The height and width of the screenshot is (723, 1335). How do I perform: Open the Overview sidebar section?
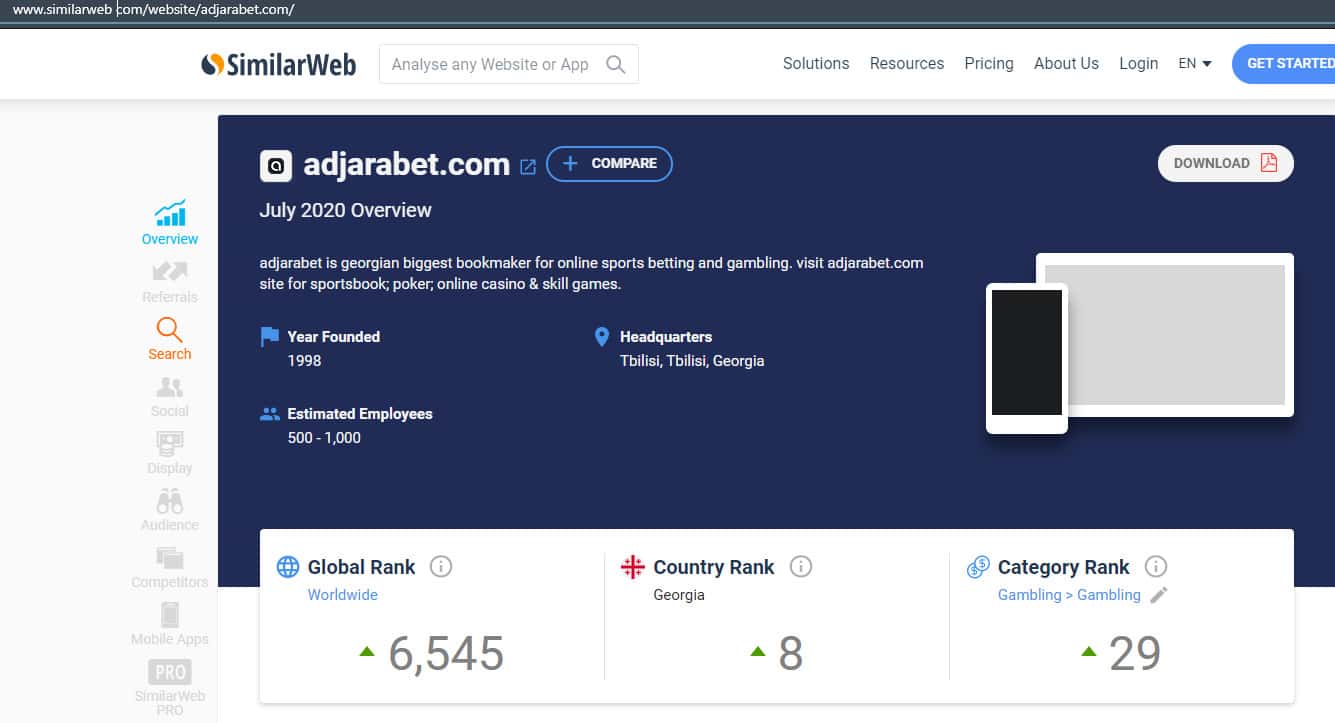click(x=170, y=223)
